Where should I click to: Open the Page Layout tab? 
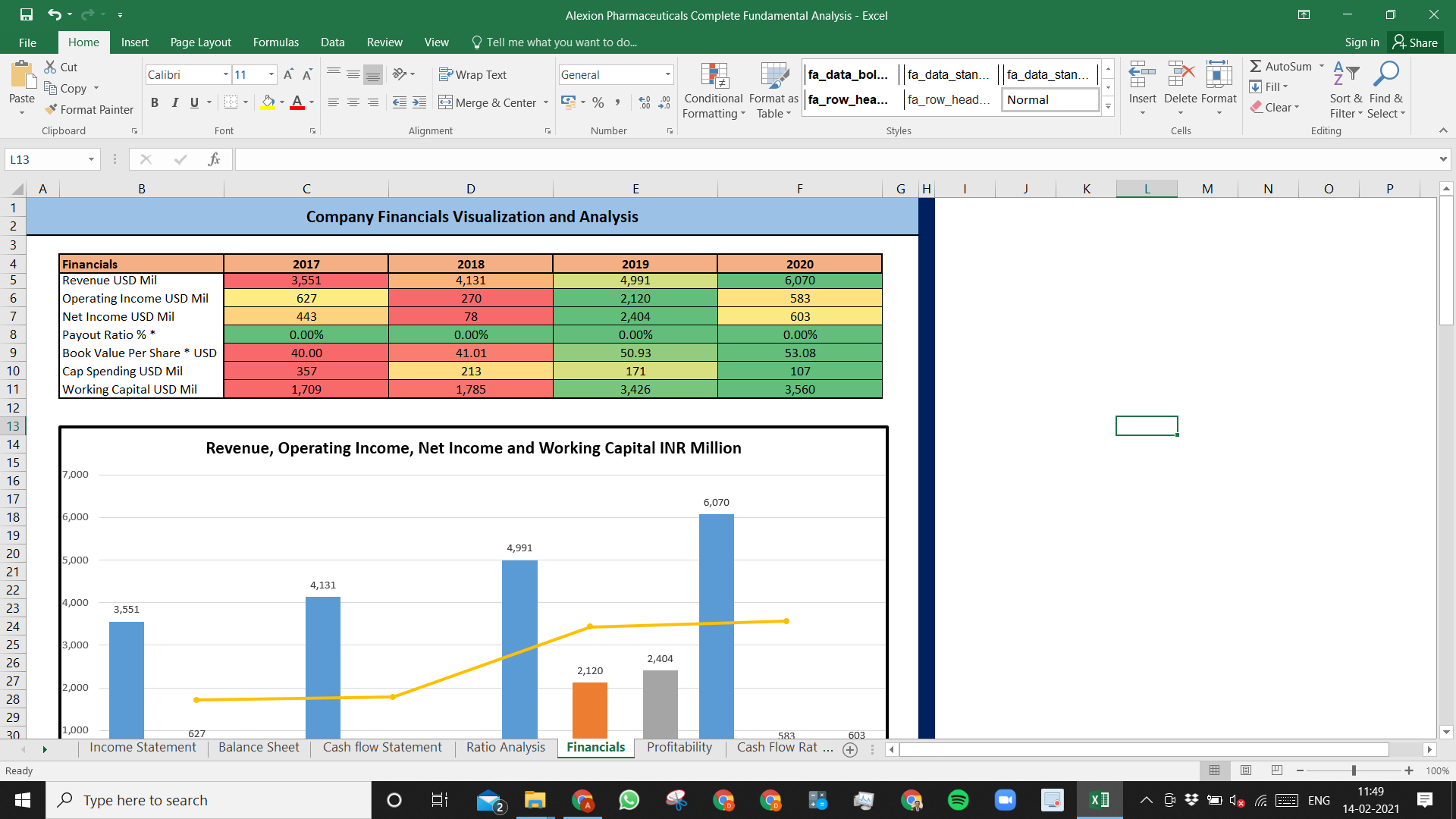pos(200,42)
